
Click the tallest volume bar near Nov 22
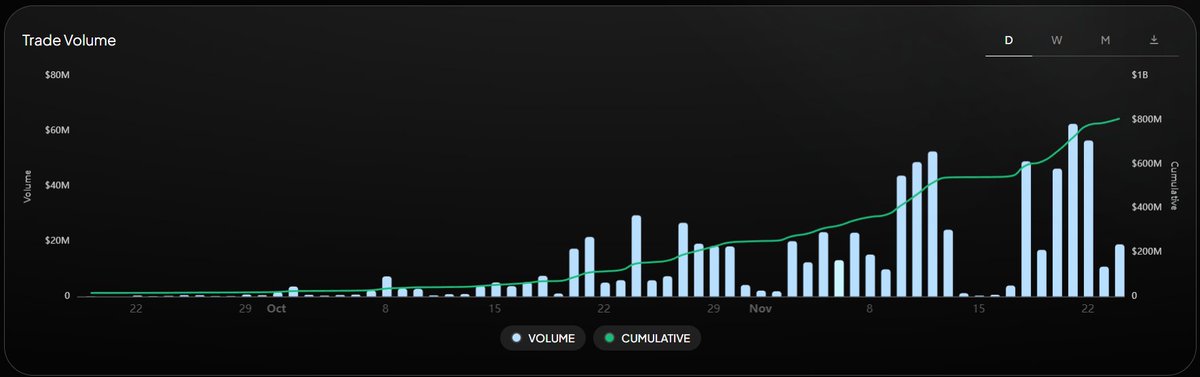[1073, 210]
